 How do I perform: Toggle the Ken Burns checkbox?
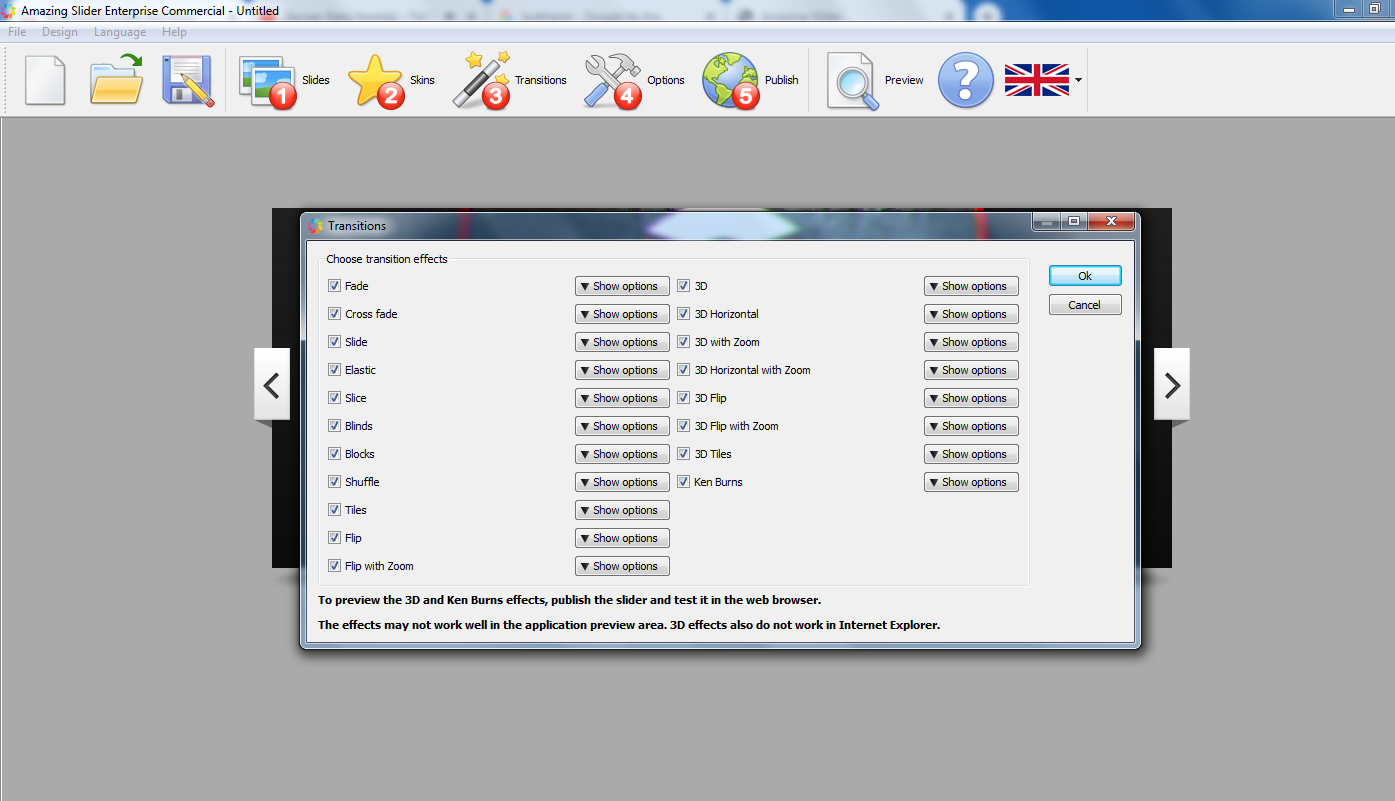(x=684, y=482)
